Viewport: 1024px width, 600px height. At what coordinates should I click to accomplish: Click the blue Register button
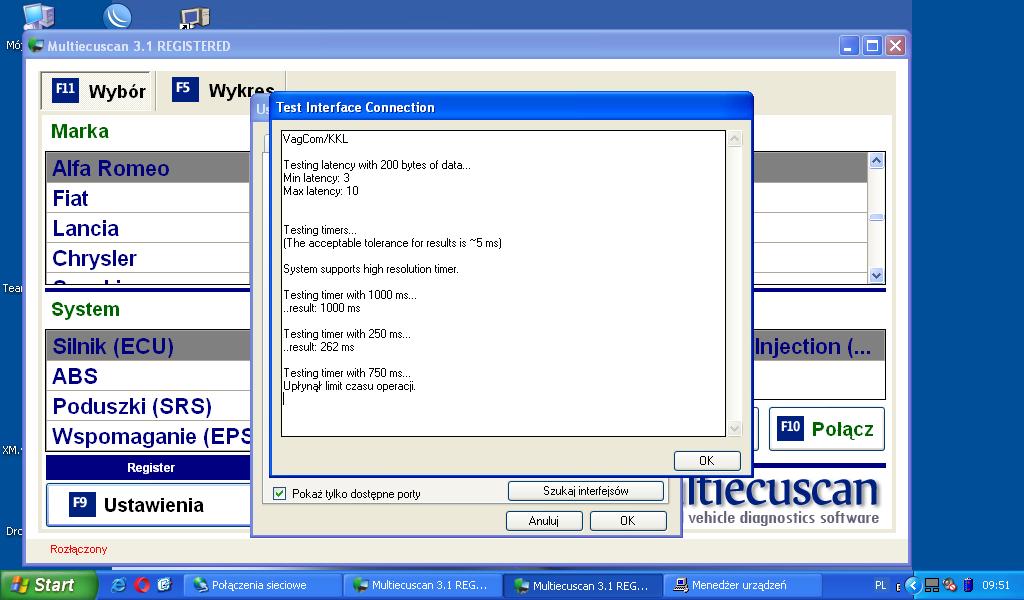[148, 467]
